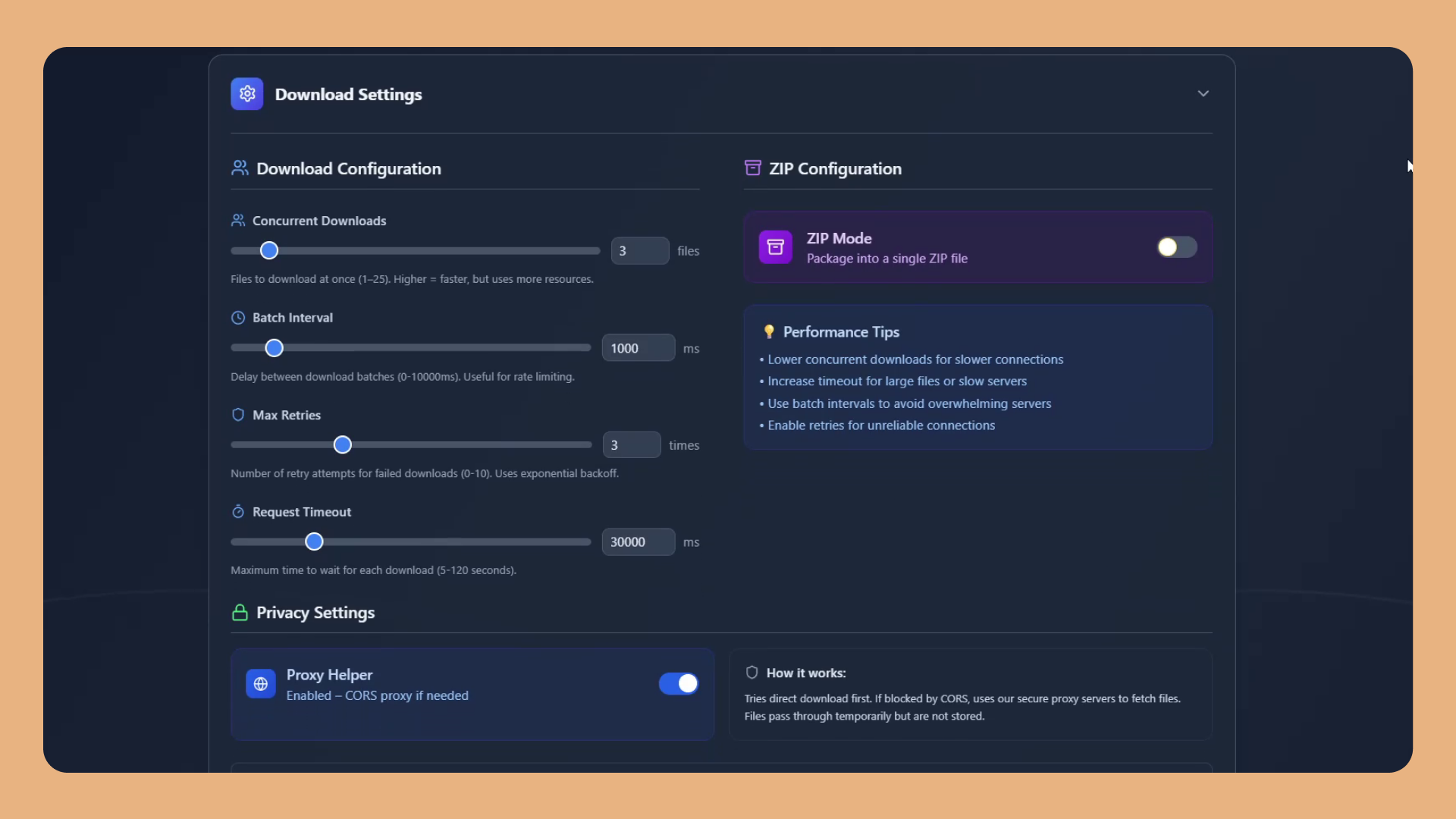Click the Download Settings gear icon
1456x819 pixels.
pos(246,94)
